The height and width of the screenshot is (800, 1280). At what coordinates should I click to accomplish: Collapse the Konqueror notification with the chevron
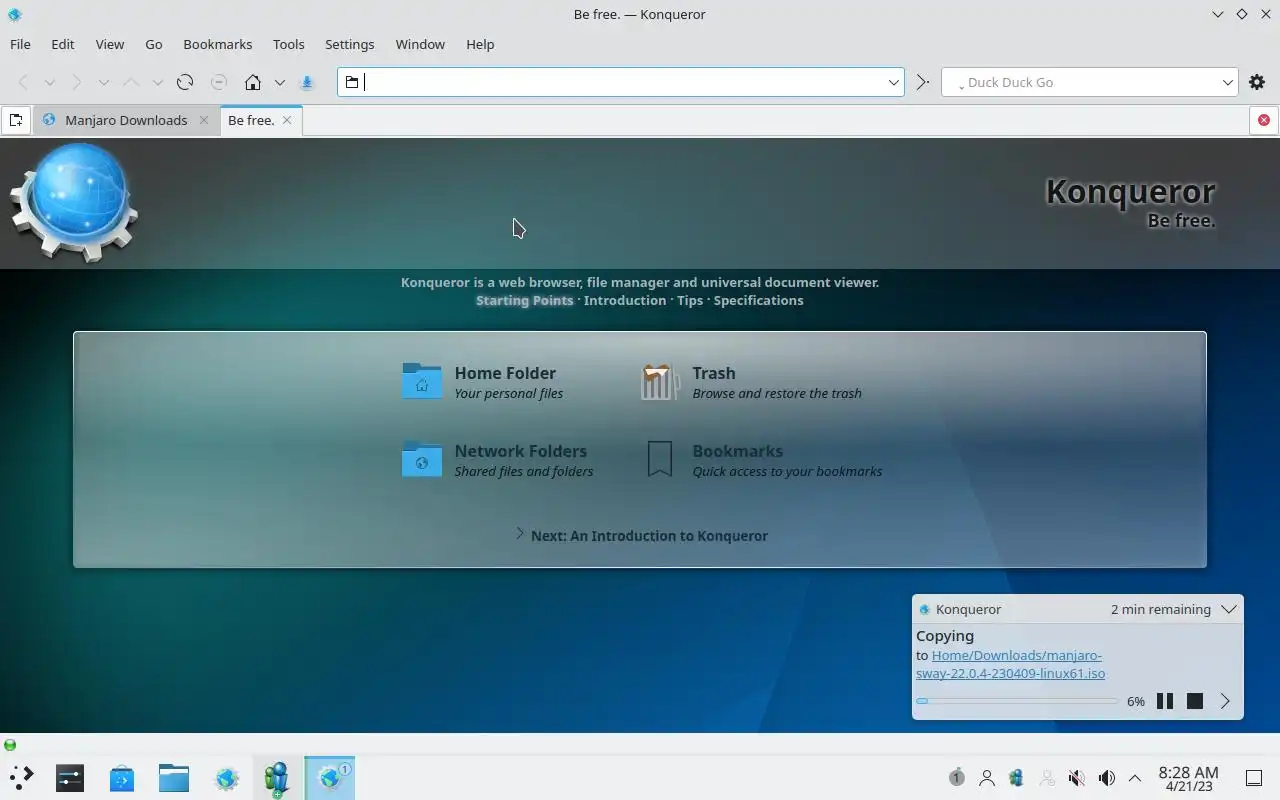(1229, 609)
